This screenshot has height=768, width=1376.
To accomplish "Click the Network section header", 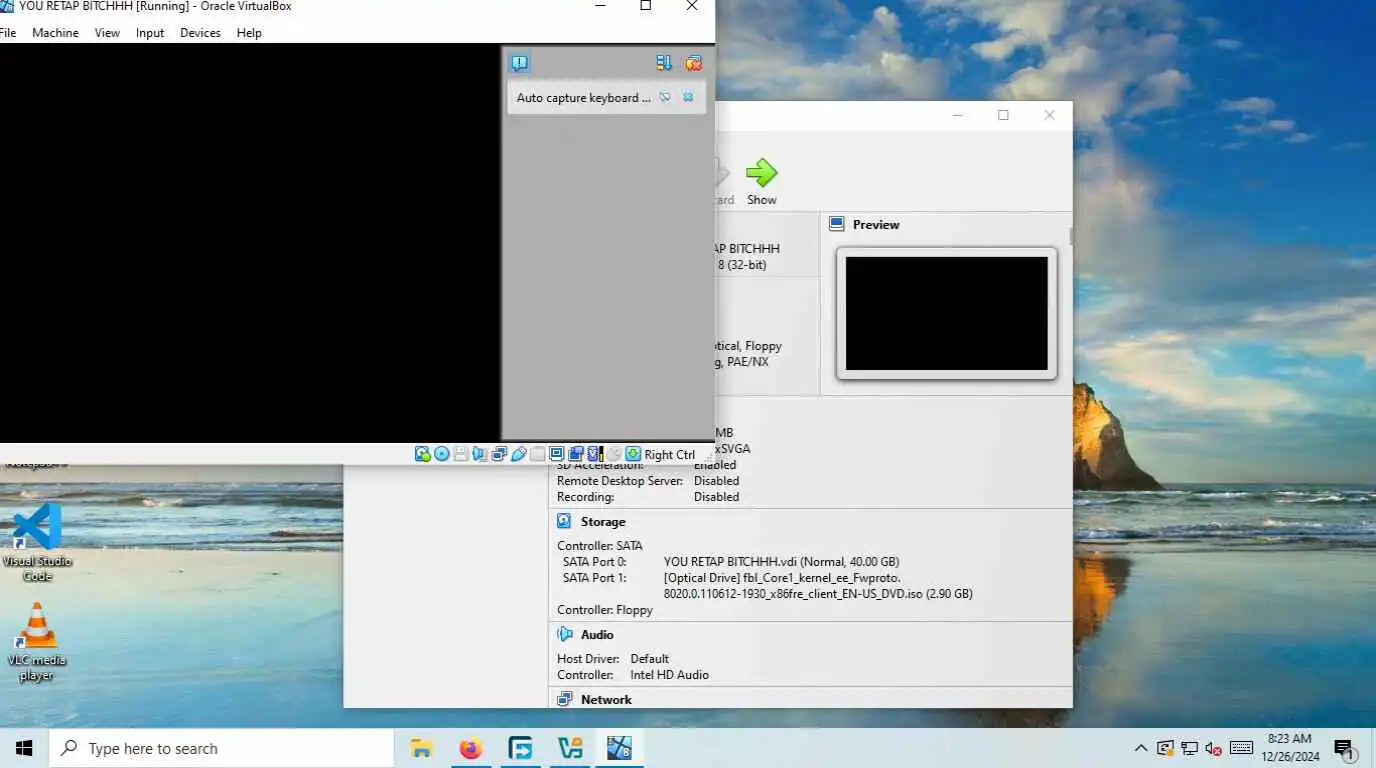I will [606, 700].
